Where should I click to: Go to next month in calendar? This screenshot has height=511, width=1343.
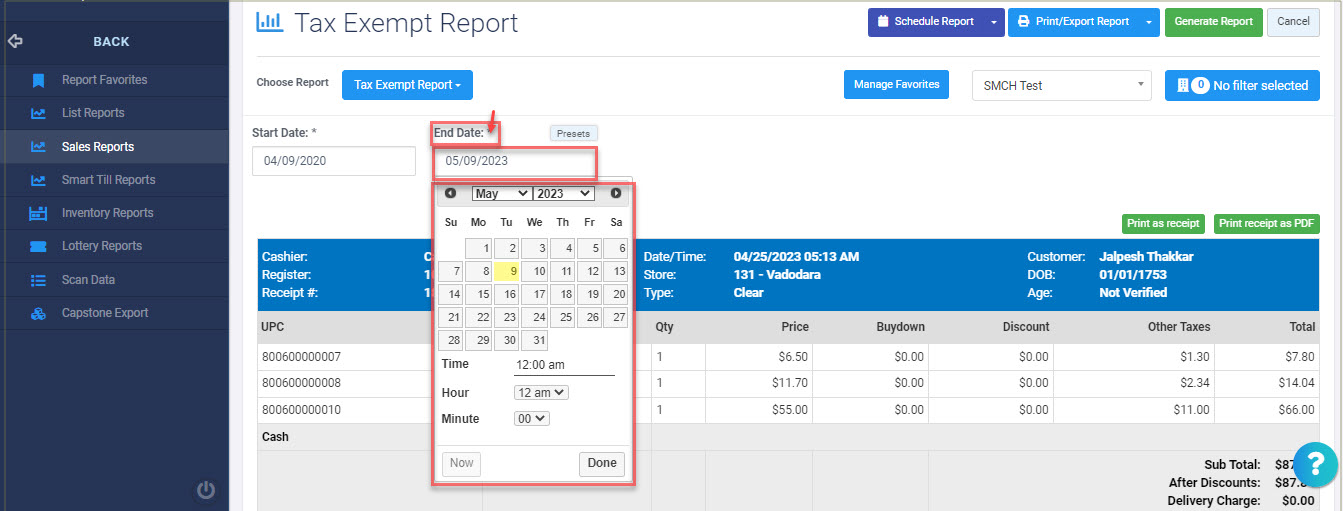click(616, 193)
